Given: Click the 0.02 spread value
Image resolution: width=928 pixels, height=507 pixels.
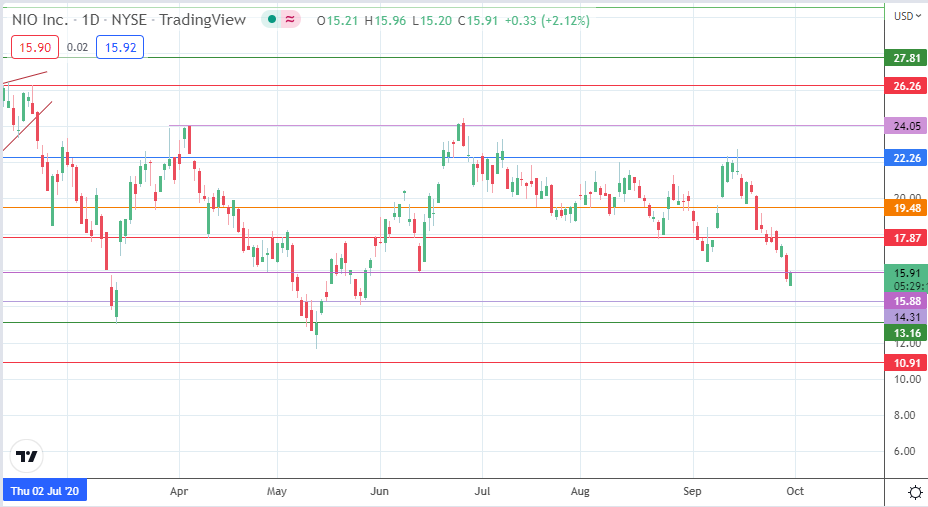Looking at the screenshot, I should pyautogui.click(x=78, y=47).
